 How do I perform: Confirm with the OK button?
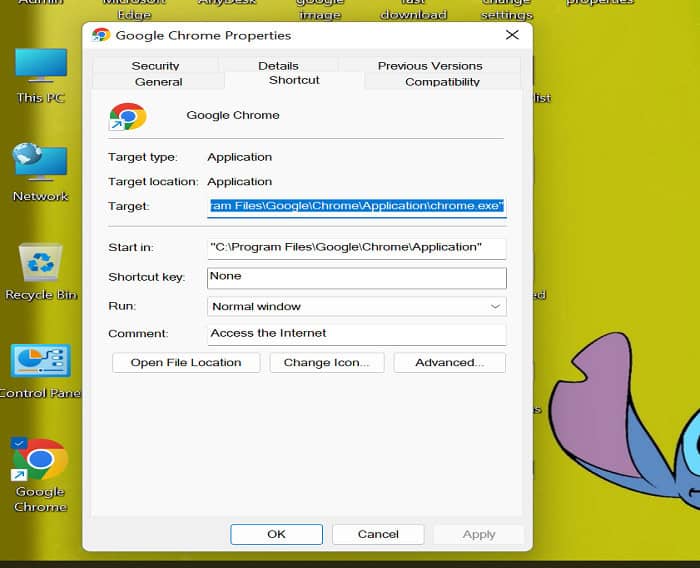[276, 534]
